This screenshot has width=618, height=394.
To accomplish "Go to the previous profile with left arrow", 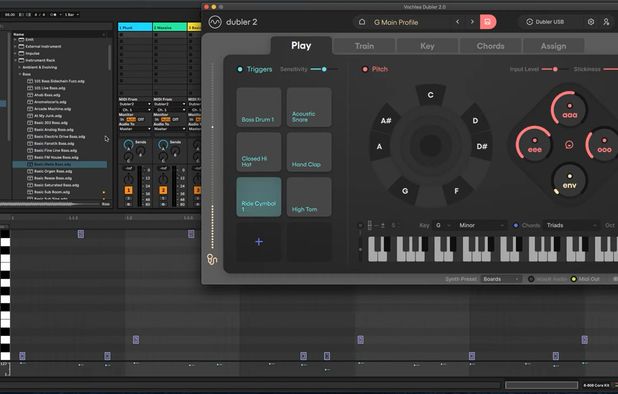I will pos(458,22).
